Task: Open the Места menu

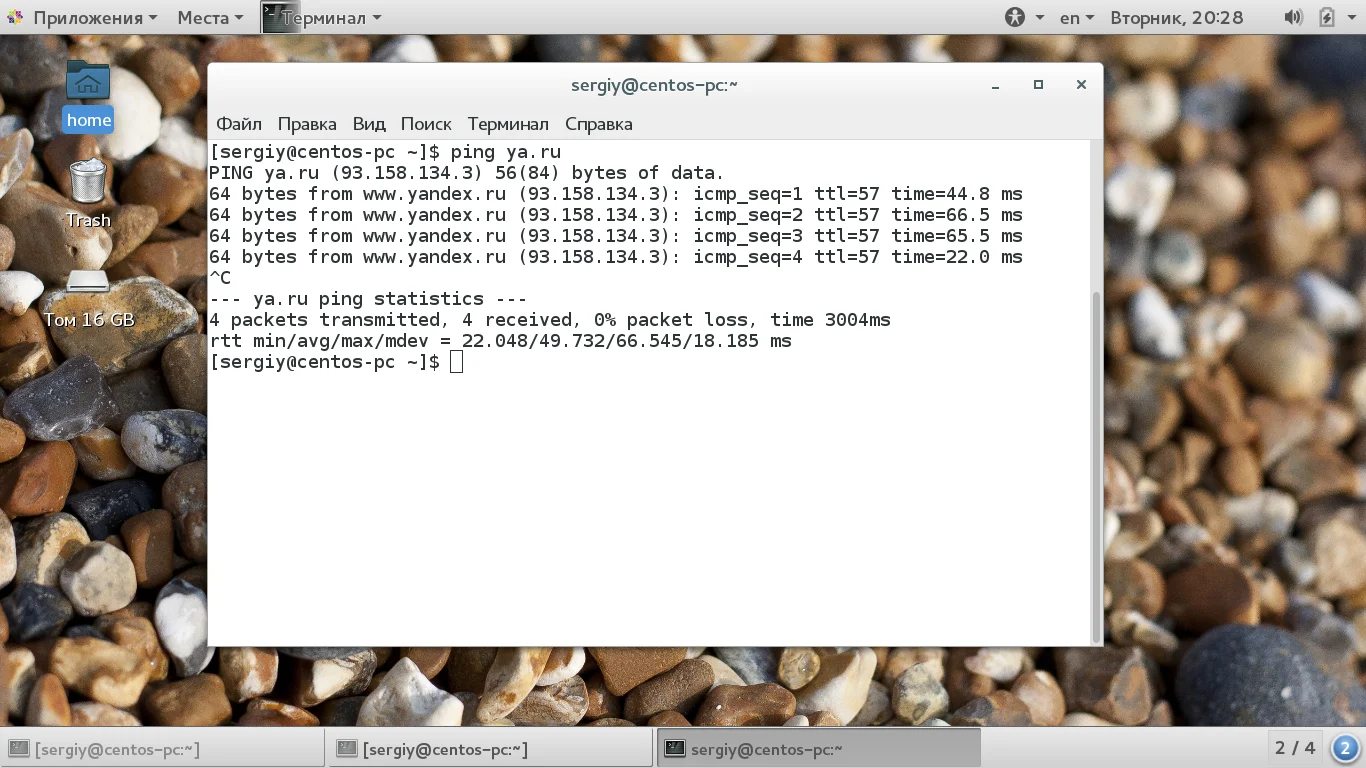Action: tap(210, 18)
